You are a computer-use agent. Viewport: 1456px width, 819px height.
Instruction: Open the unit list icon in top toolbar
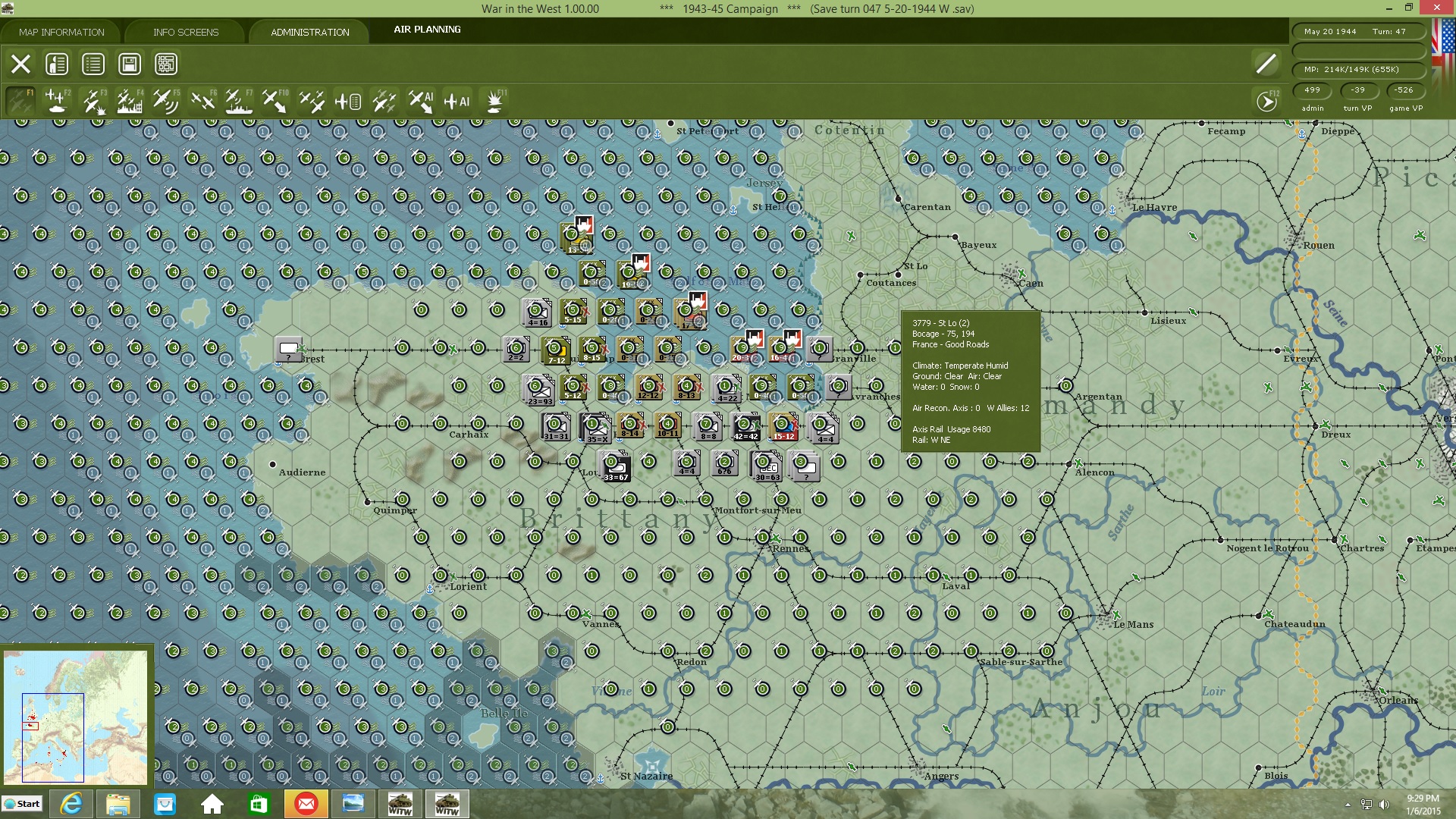pos(93,64)
